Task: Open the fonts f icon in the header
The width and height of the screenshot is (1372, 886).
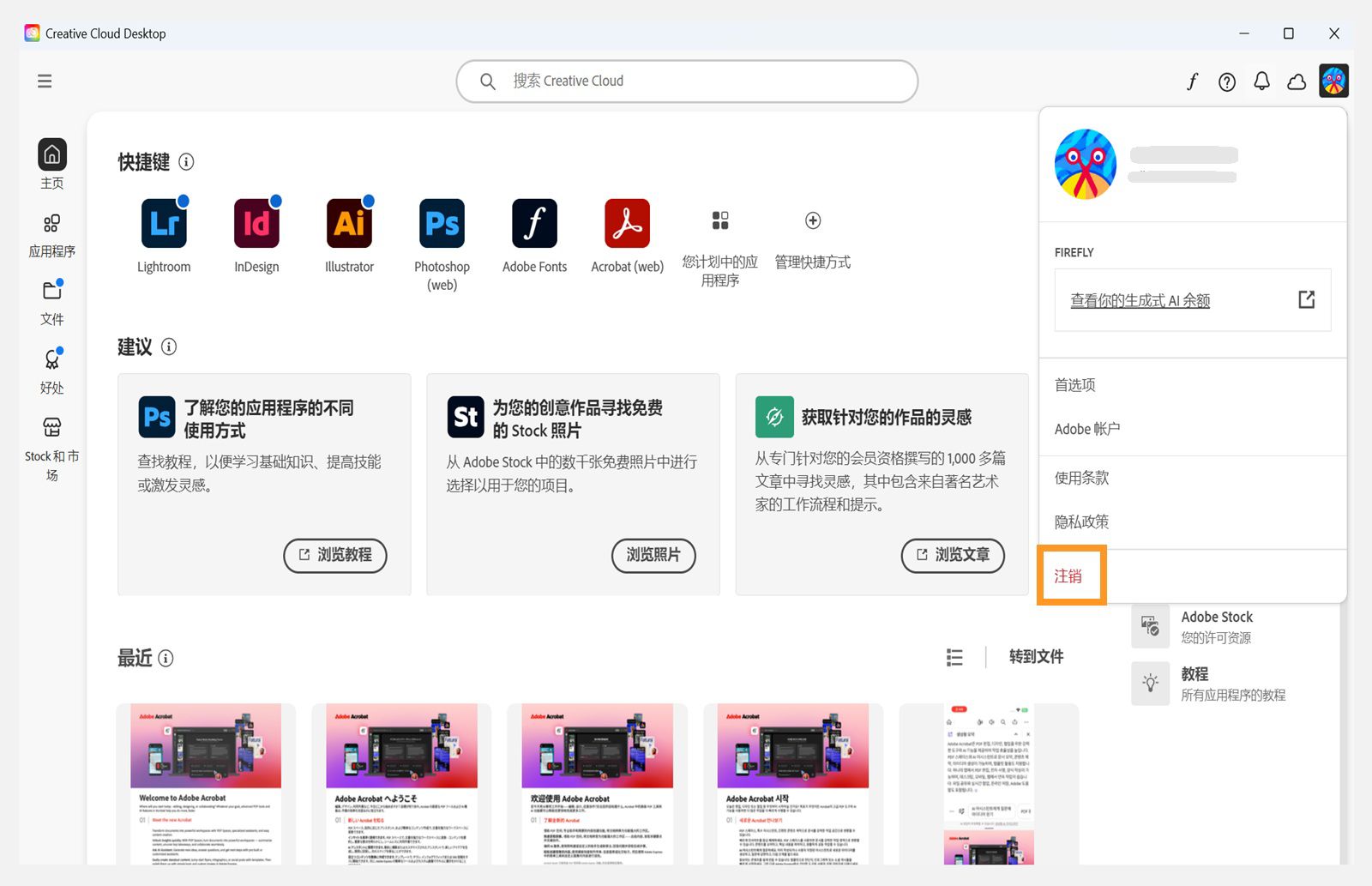Action: pos(1192,81)
